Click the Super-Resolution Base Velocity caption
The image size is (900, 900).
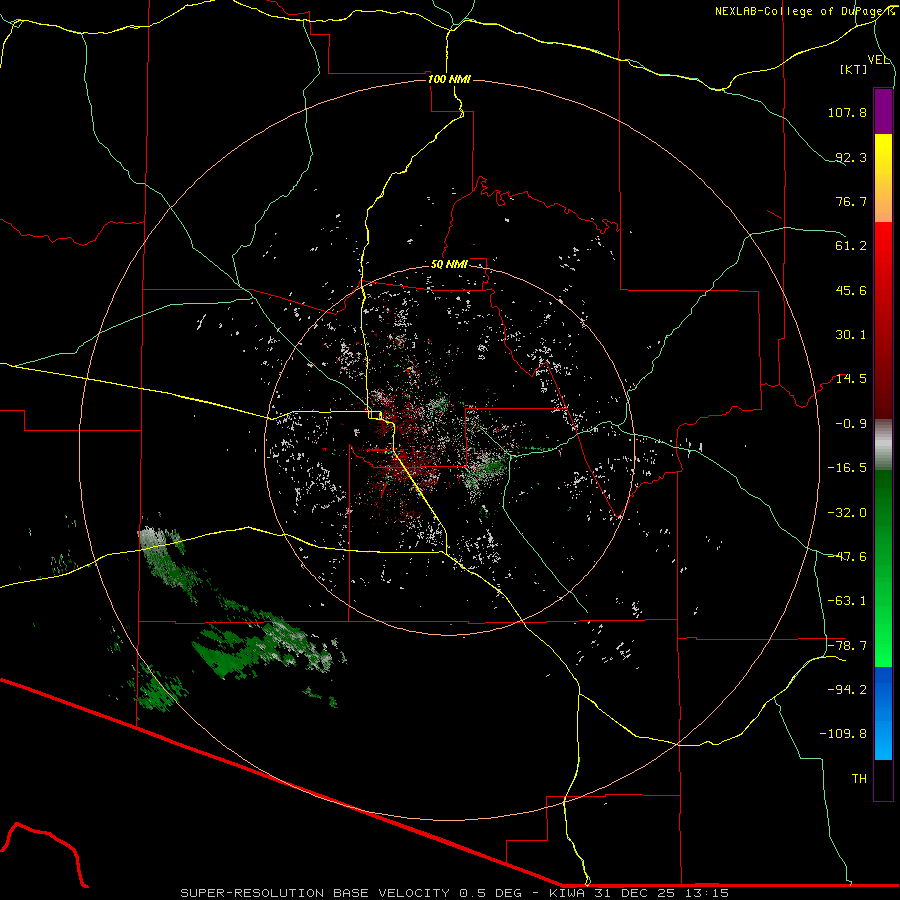(455, 893)
